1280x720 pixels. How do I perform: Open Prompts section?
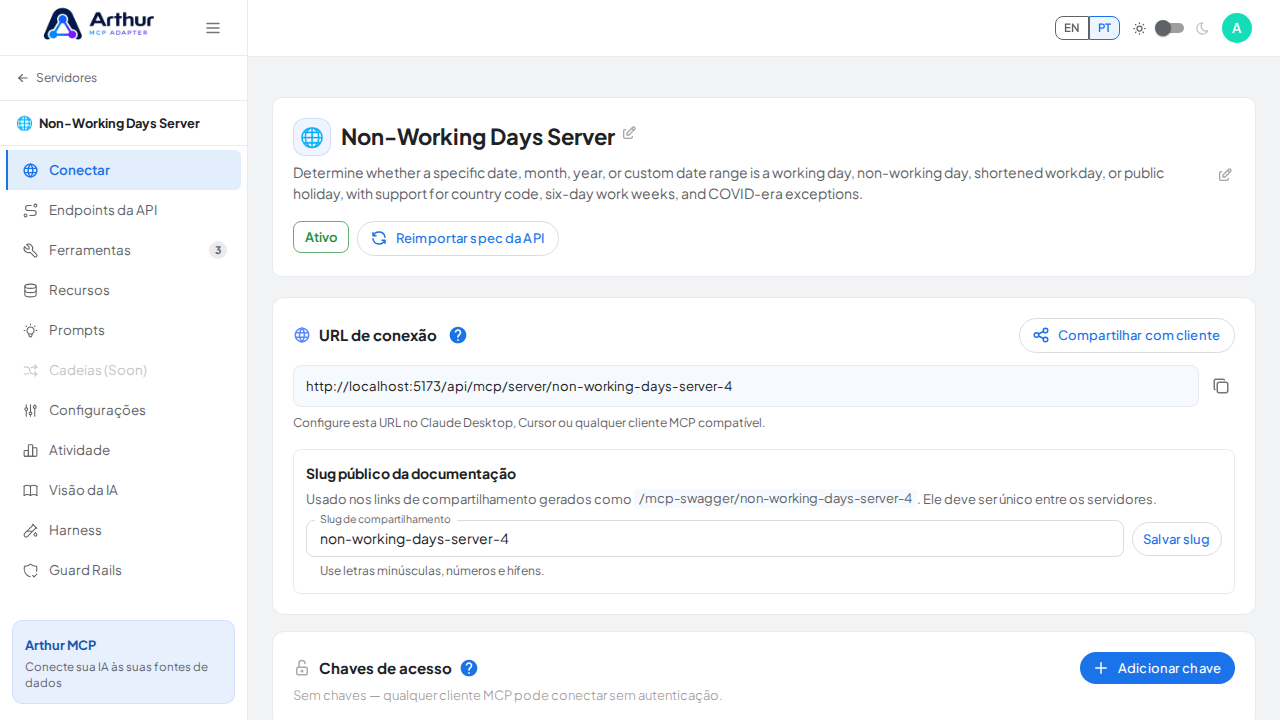(x=123, y=330)
